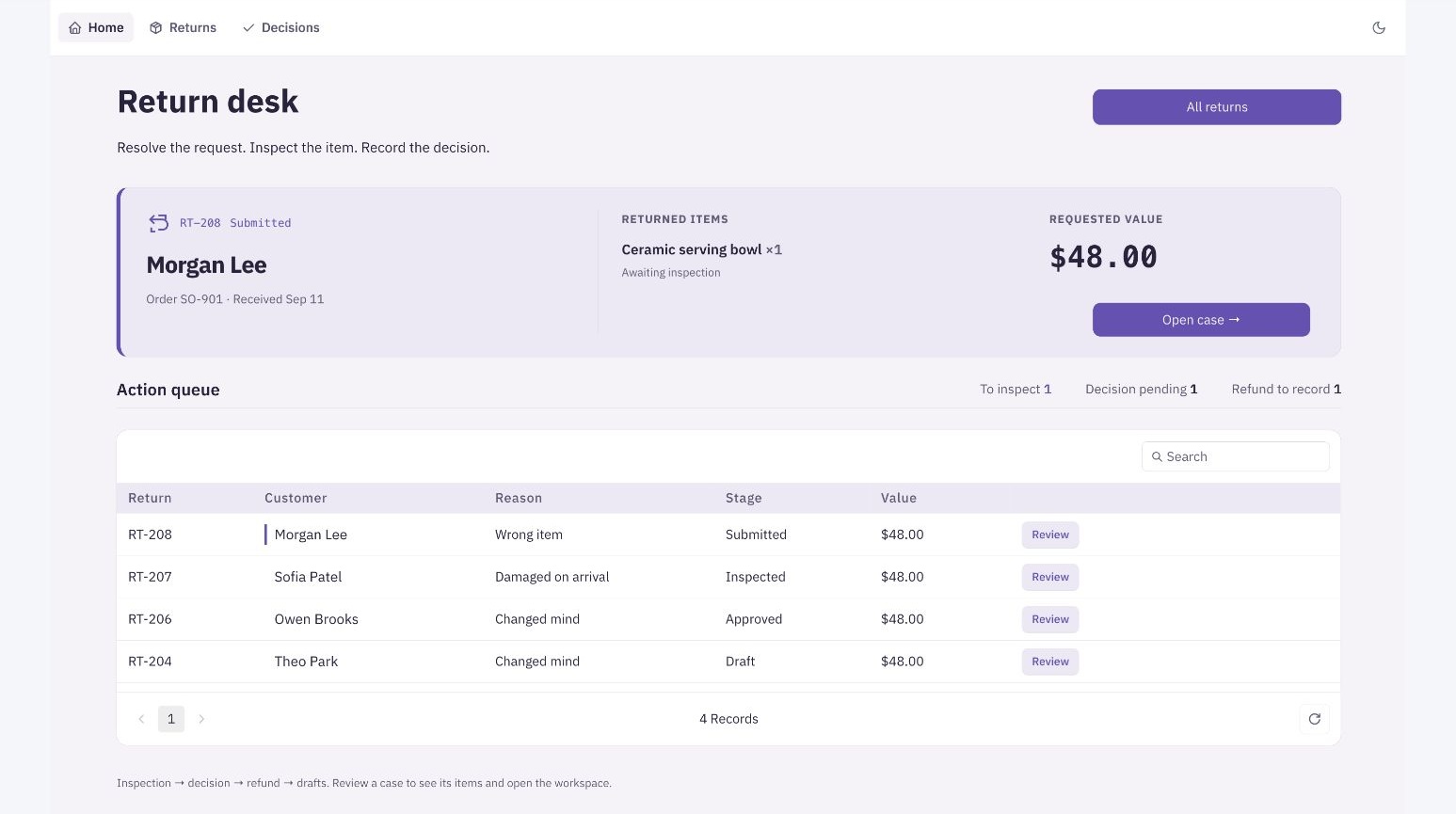Open the Home tab

[96, 27]
